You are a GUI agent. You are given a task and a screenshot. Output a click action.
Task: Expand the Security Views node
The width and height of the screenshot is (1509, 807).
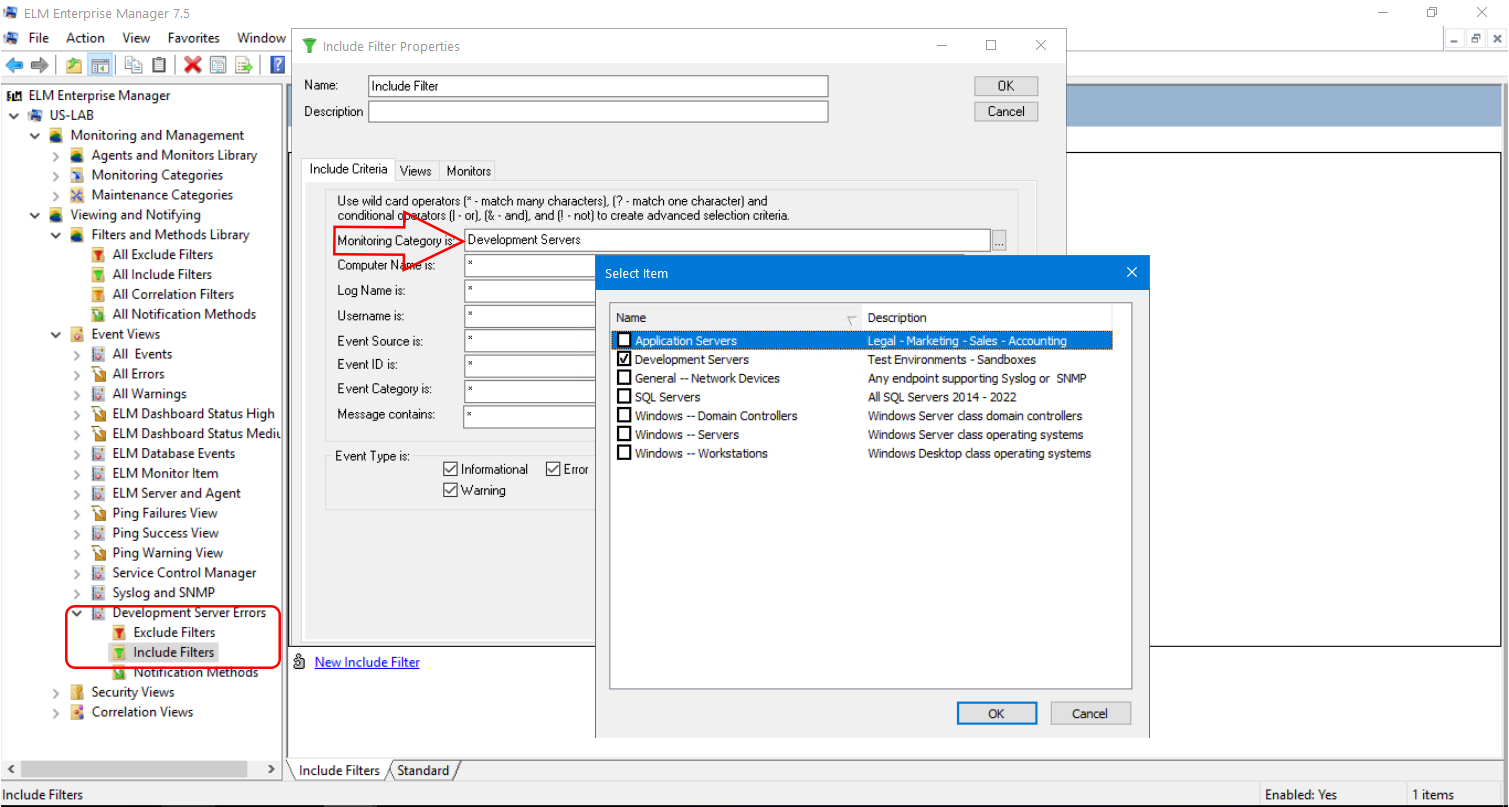[56, 692]
